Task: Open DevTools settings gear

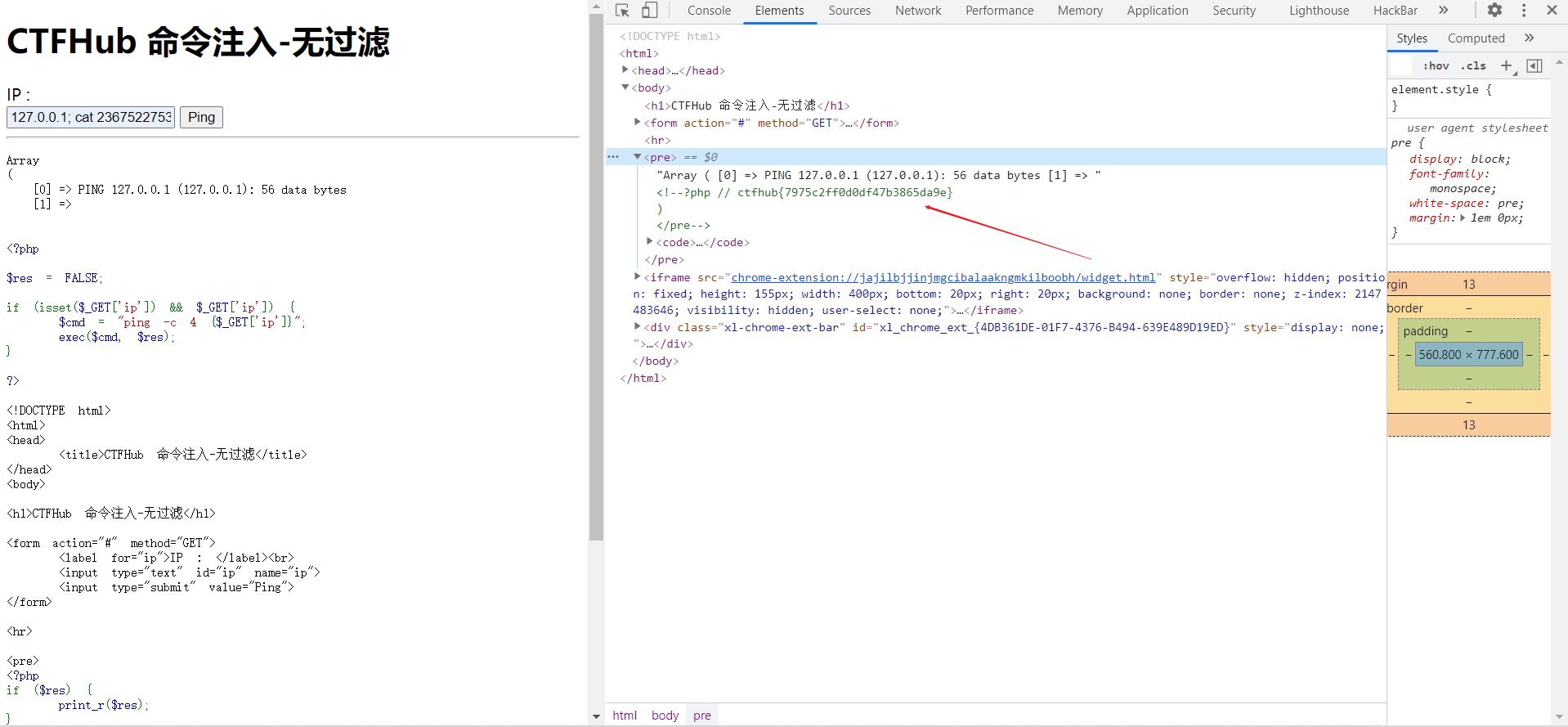Action: pyautogui.click(x=1494, y=11)
